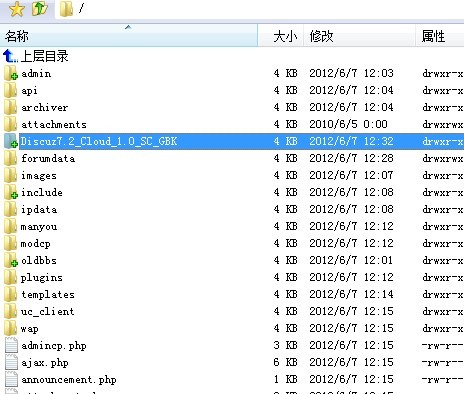Click the parent directory toolbar icon

coord(40,9)
